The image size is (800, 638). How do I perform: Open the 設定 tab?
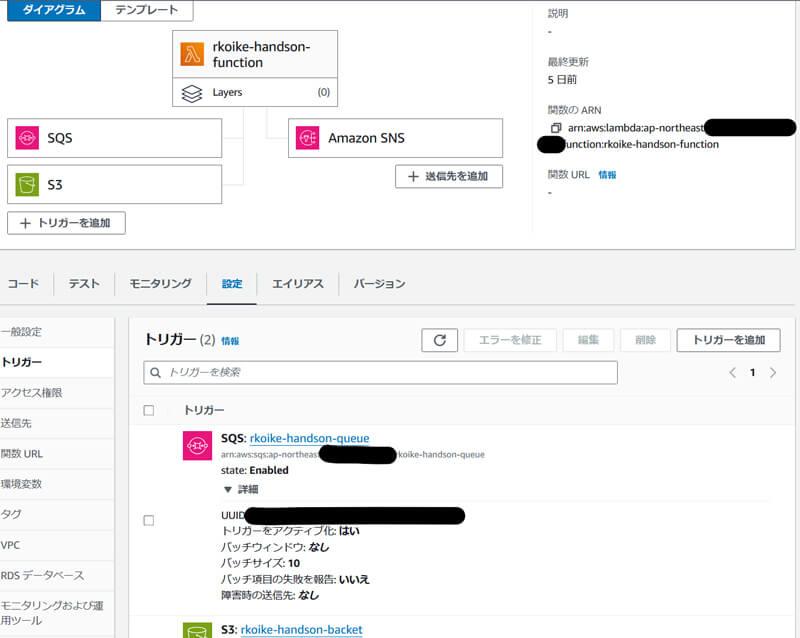click(x=232, y=284)
